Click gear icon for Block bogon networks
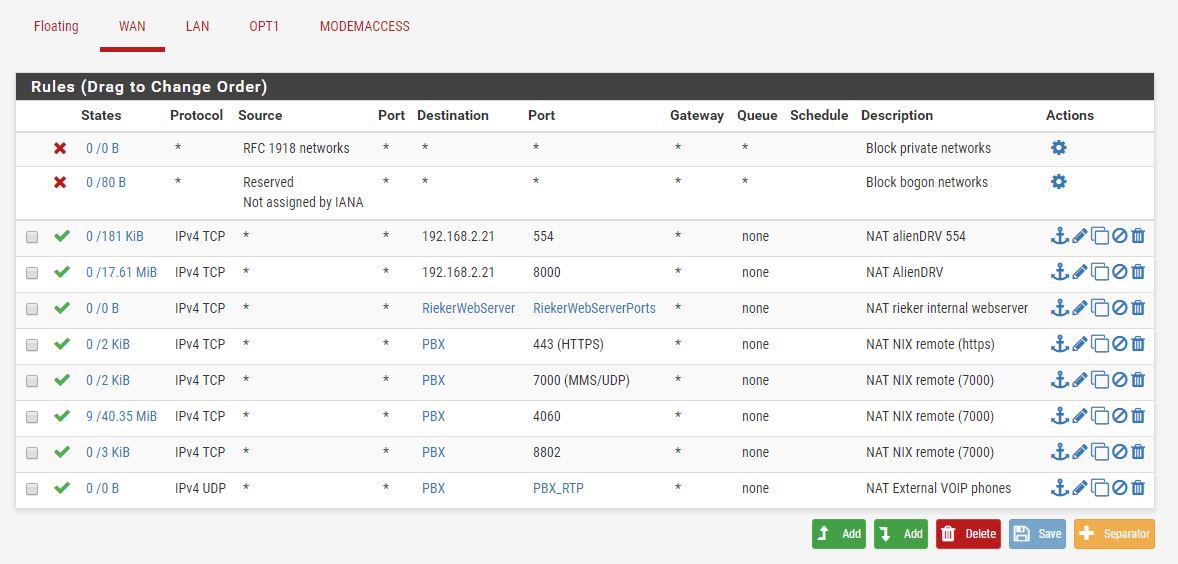 tap(1058, 182)
